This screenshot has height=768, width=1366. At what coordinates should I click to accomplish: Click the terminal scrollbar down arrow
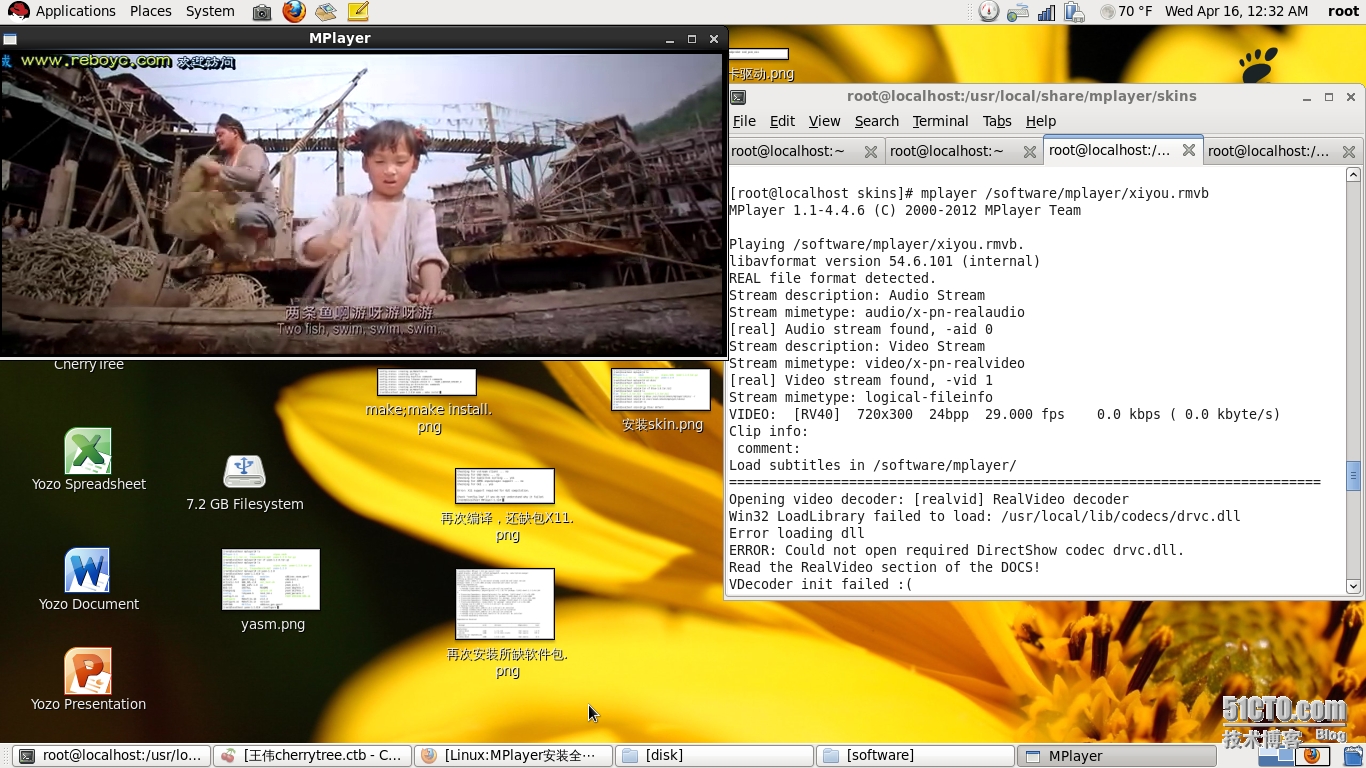tap(1354, 587)
